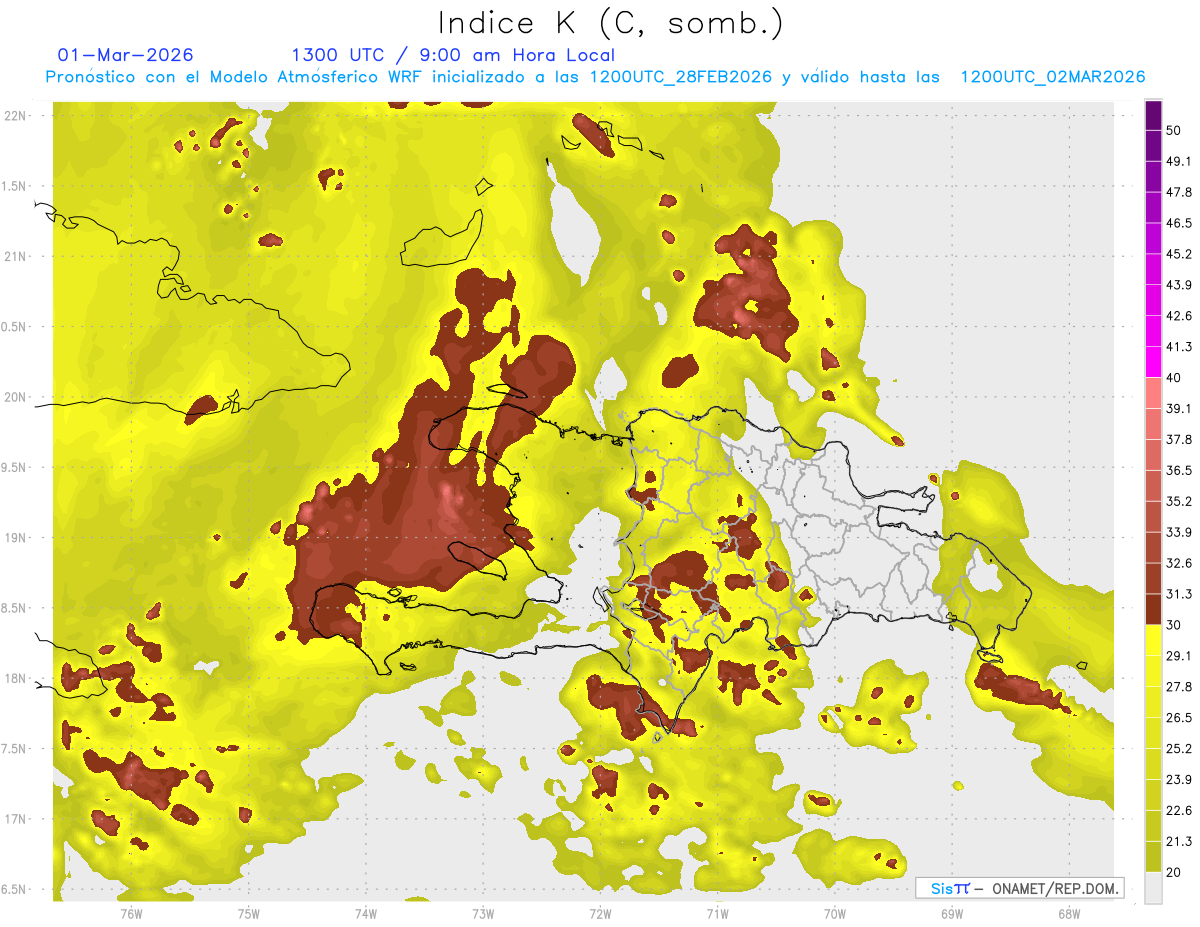Click the "7.5N" latitude label
Image resolution: width=1200 pixels, height=927 pixels.
[15, 749]
